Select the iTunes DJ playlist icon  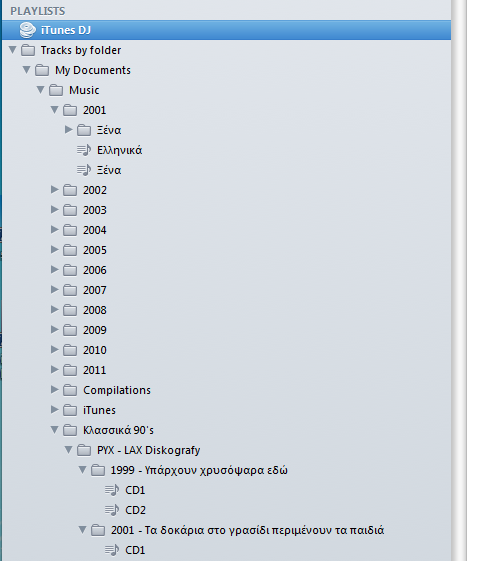coord(28,30)
